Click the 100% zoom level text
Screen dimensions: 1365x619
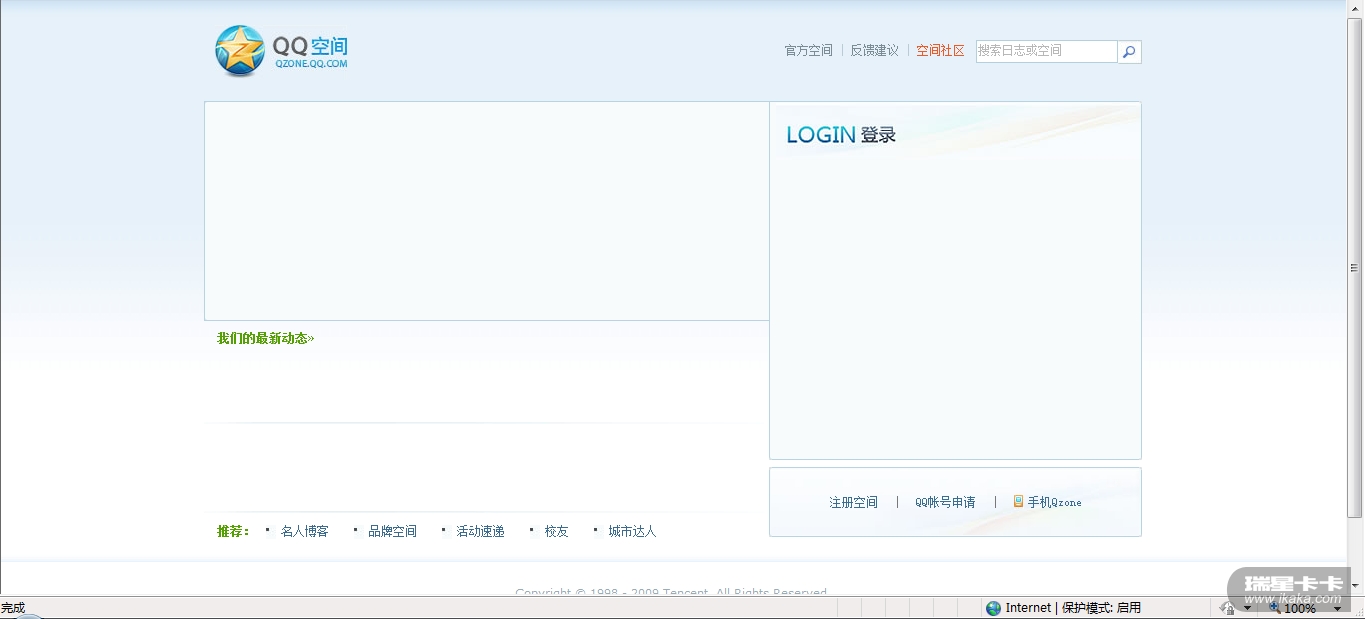pyautogui.click(x=1300, y=608)
